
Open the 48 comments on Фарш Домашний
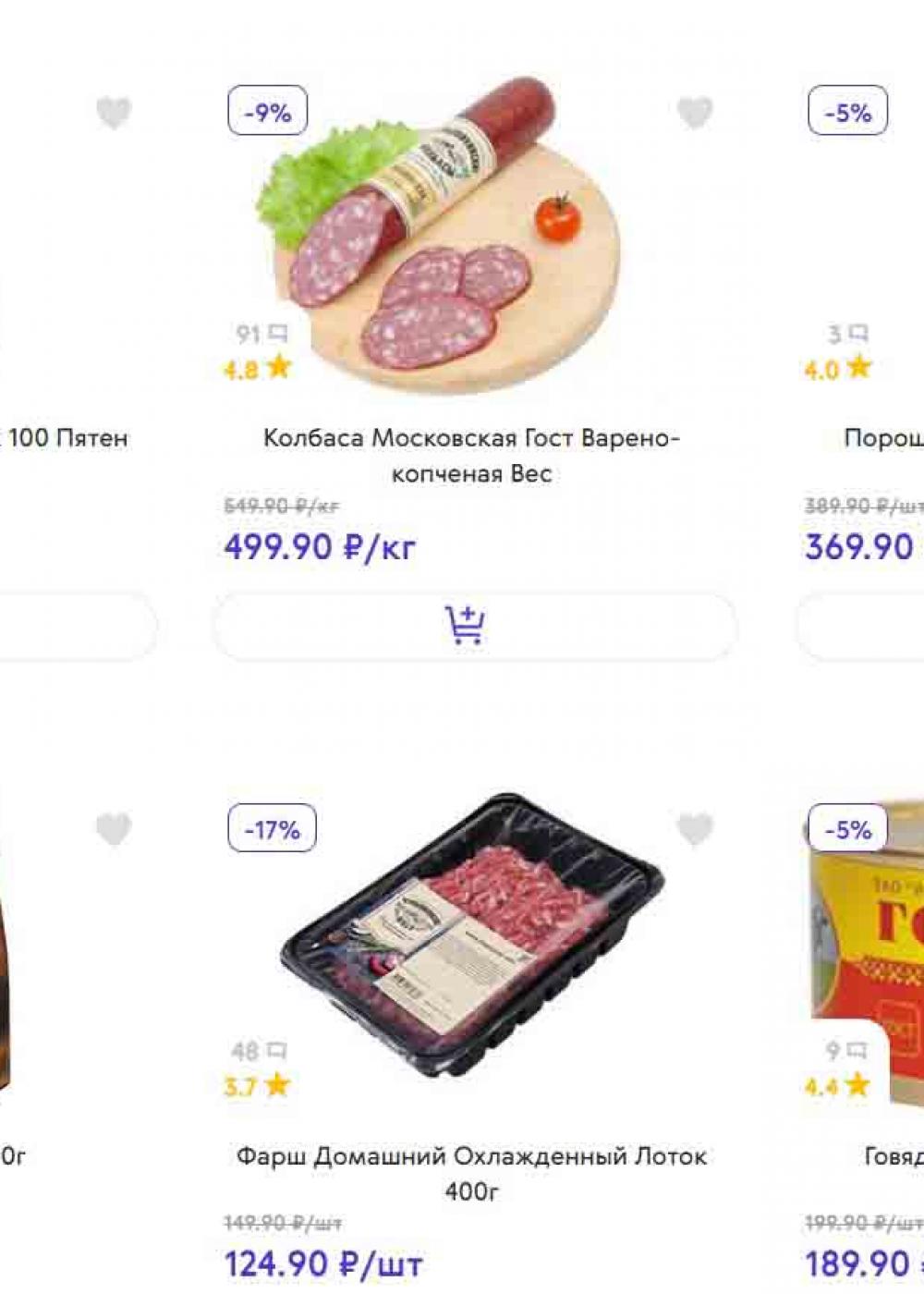coord(259,1050)
